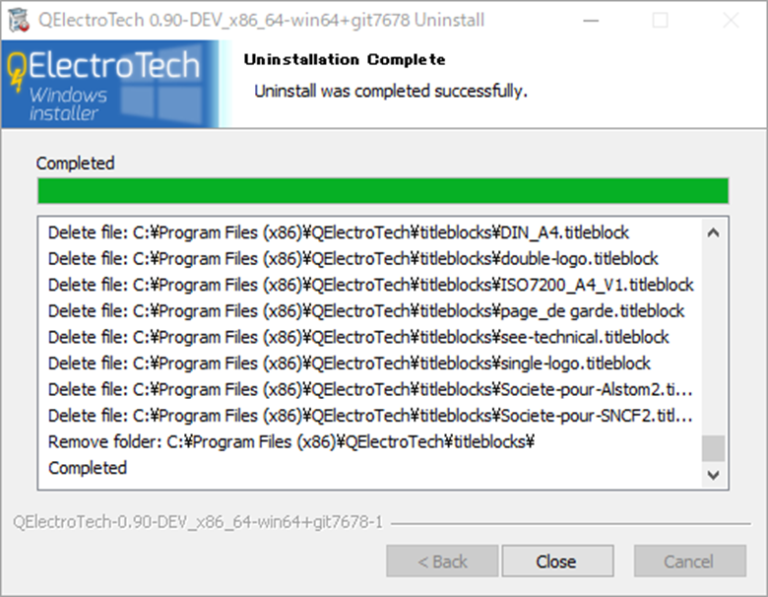This screenshot has width=768, height=597.
Task: Select the double-logo.titleblock log entry
Action: 352,259
